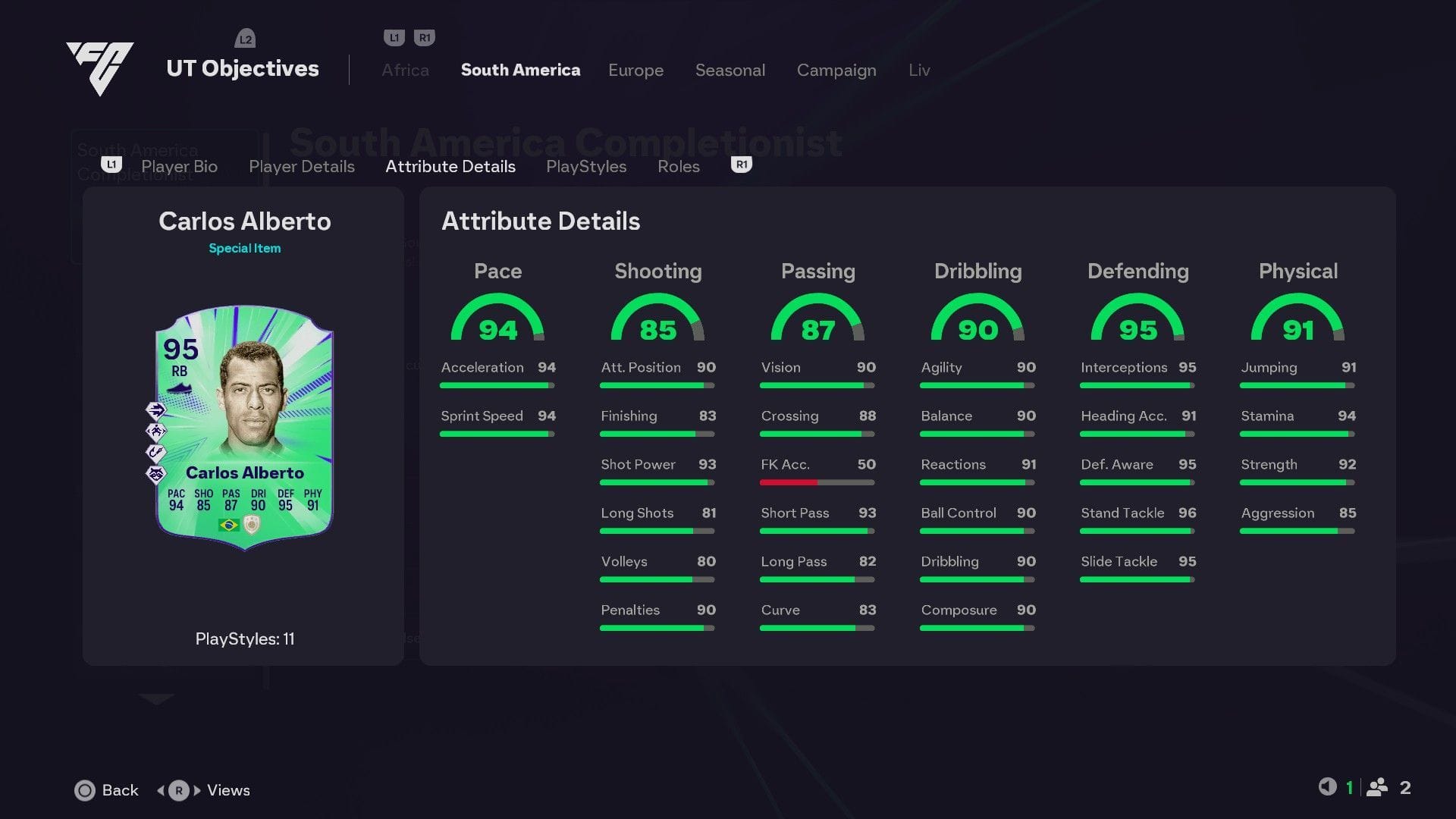
Task: Click the L1 icon above Africa tab
Action: coord(394,38)
